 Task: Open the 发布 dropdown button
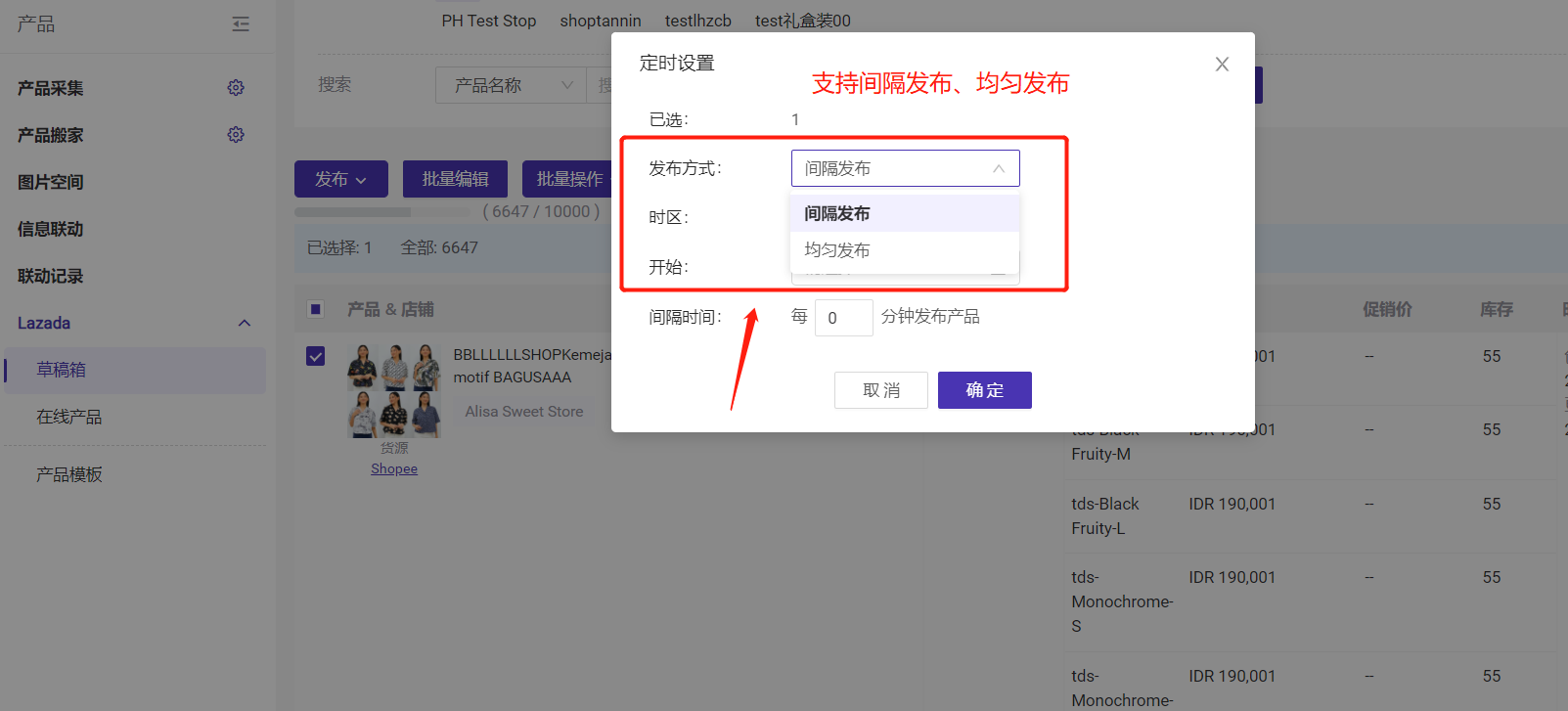coord(341,179)
